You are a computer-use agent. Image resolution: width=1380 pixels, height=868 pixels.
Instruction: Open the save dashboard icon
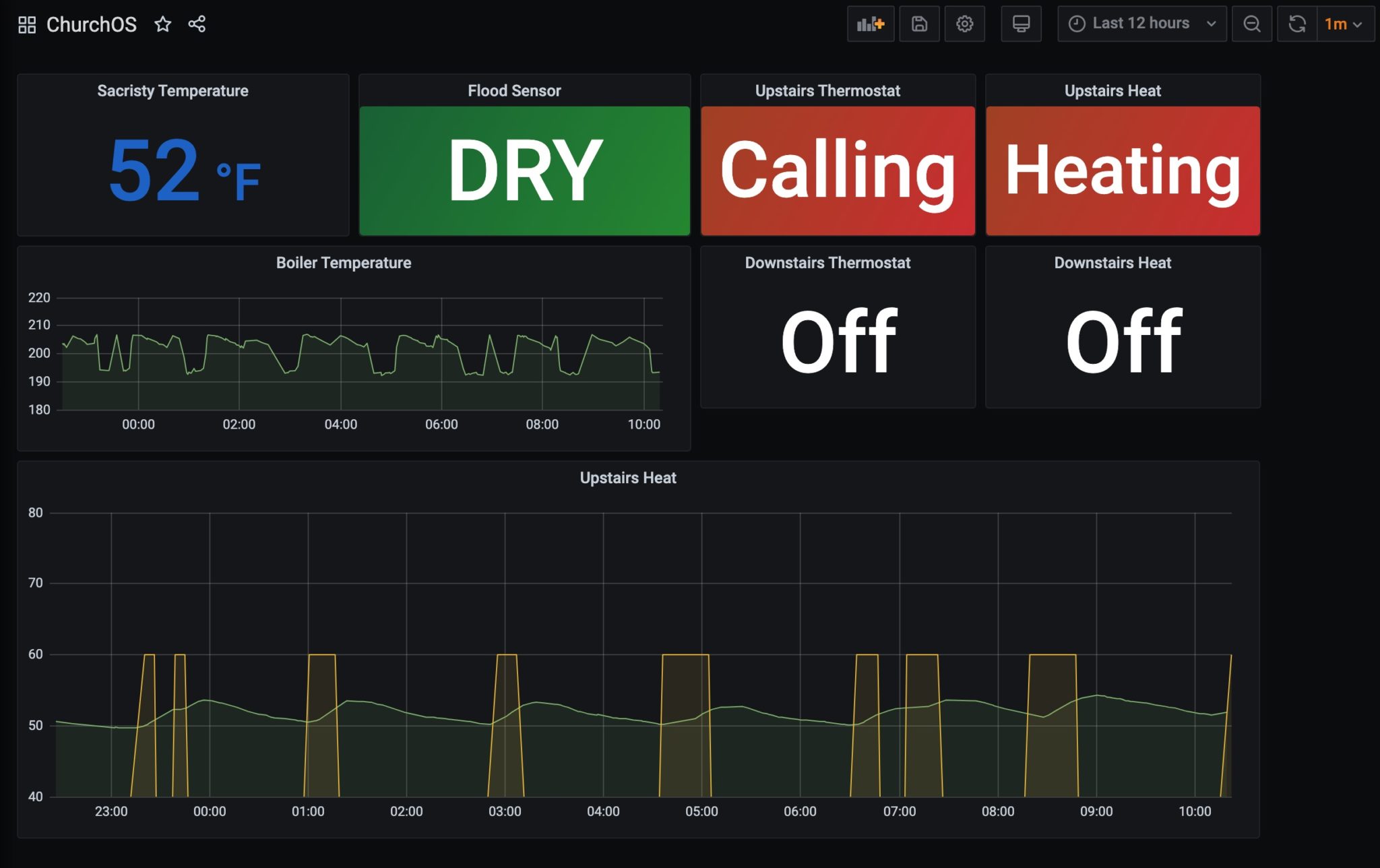pyautogui.click(x=919, y=23)
